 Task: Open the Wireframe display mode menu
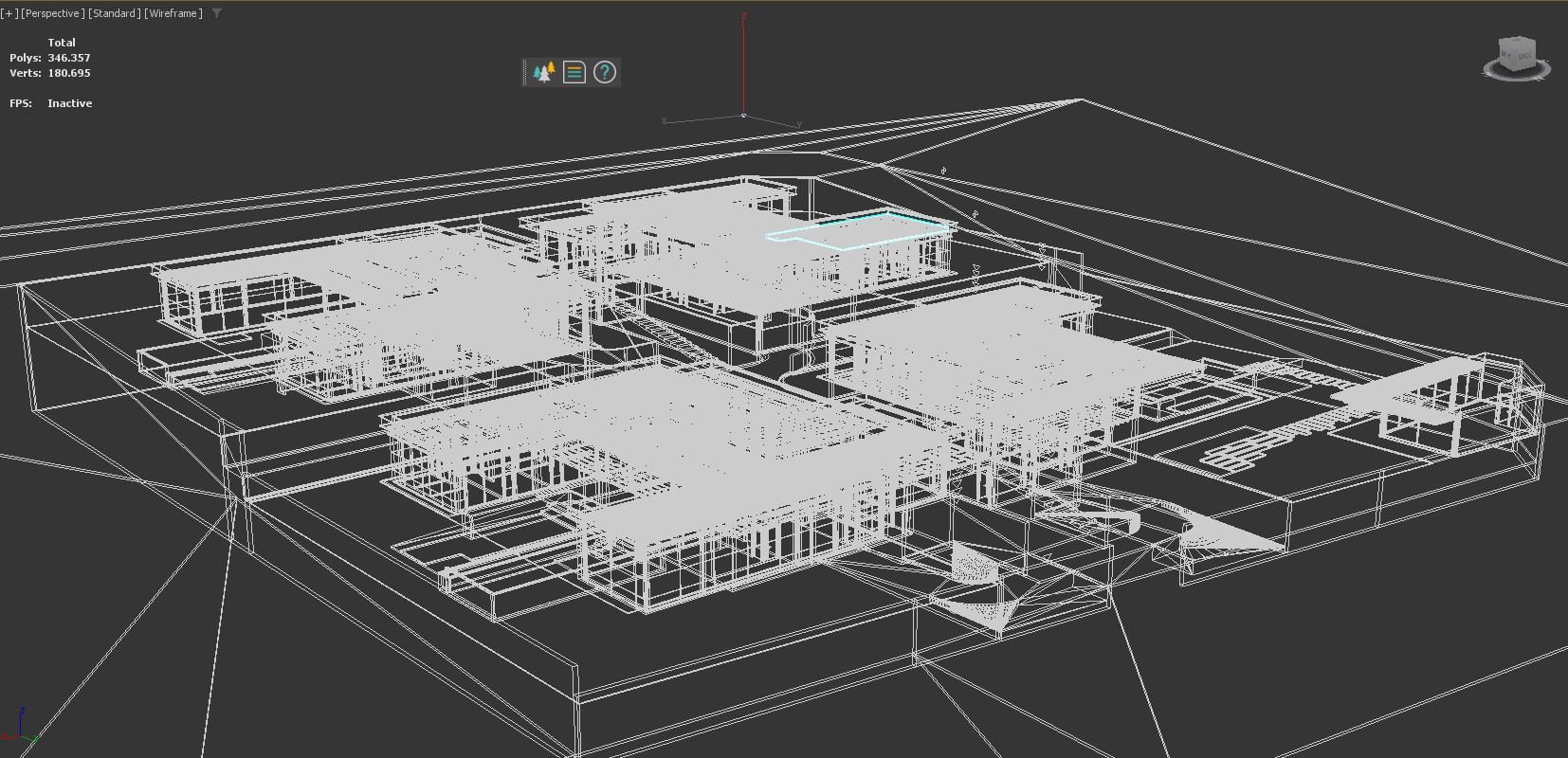[x=173, y=13]
